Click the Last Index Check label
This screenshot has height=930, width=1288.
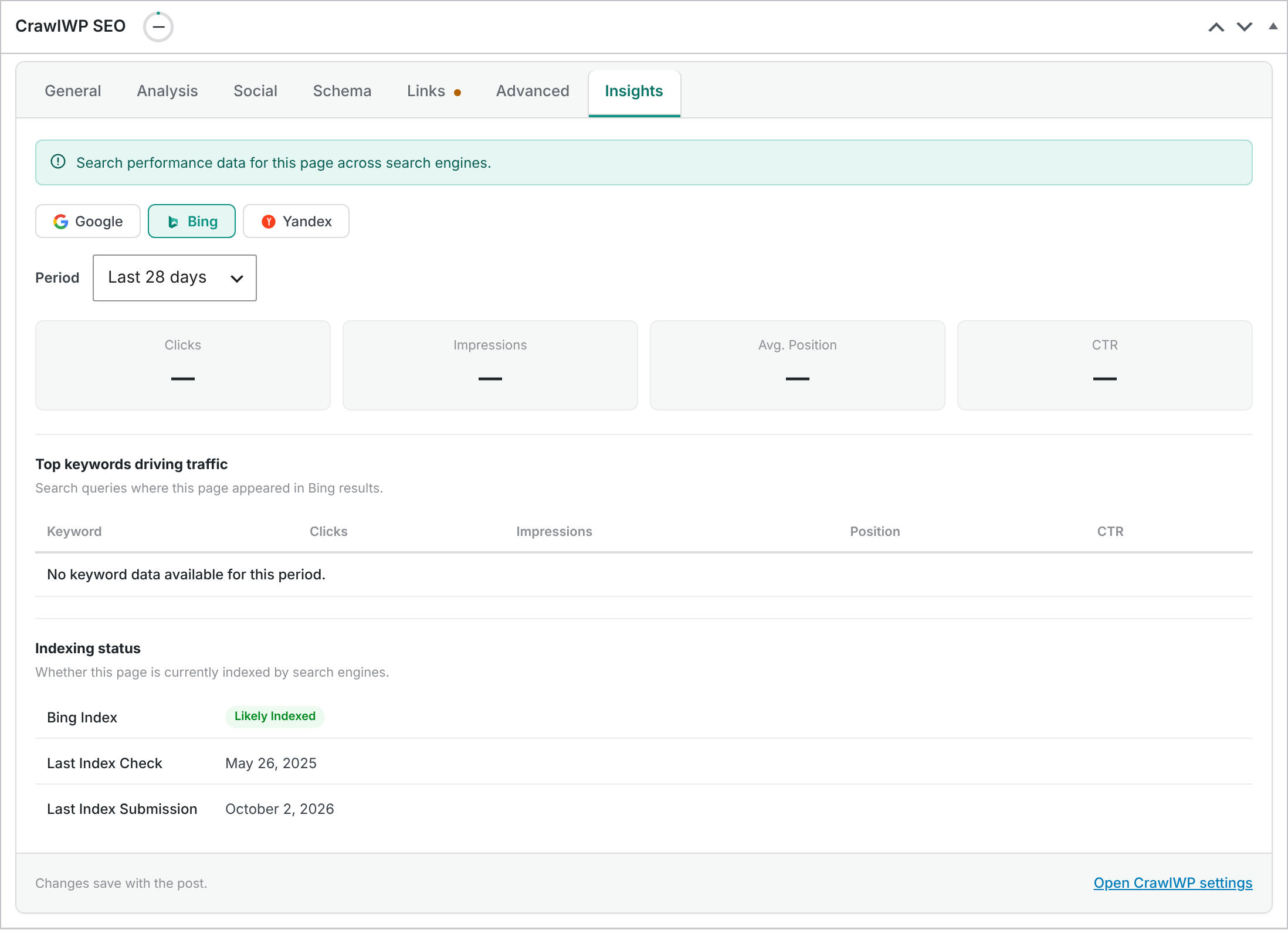coord(104,763)
